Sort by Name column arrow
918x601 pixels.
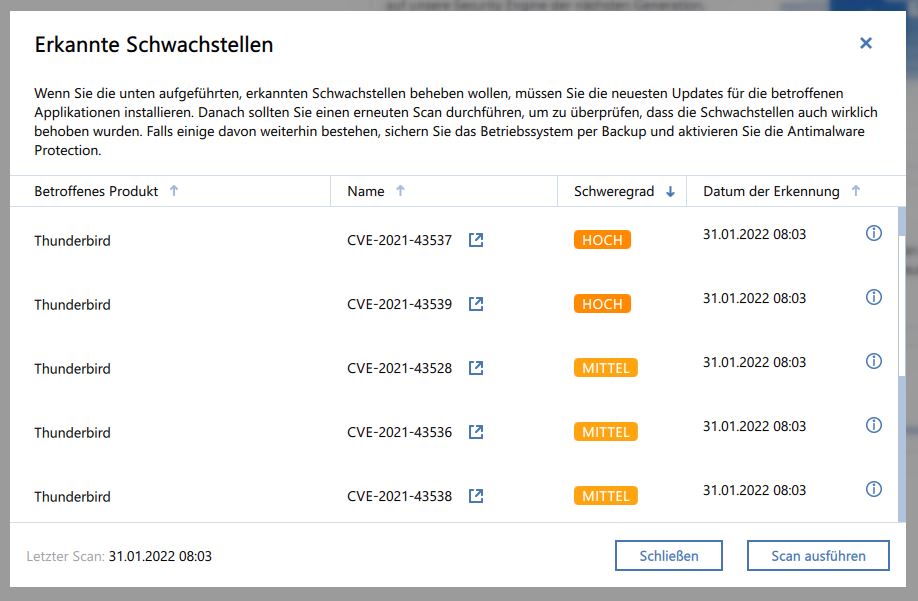click(401, 191)
